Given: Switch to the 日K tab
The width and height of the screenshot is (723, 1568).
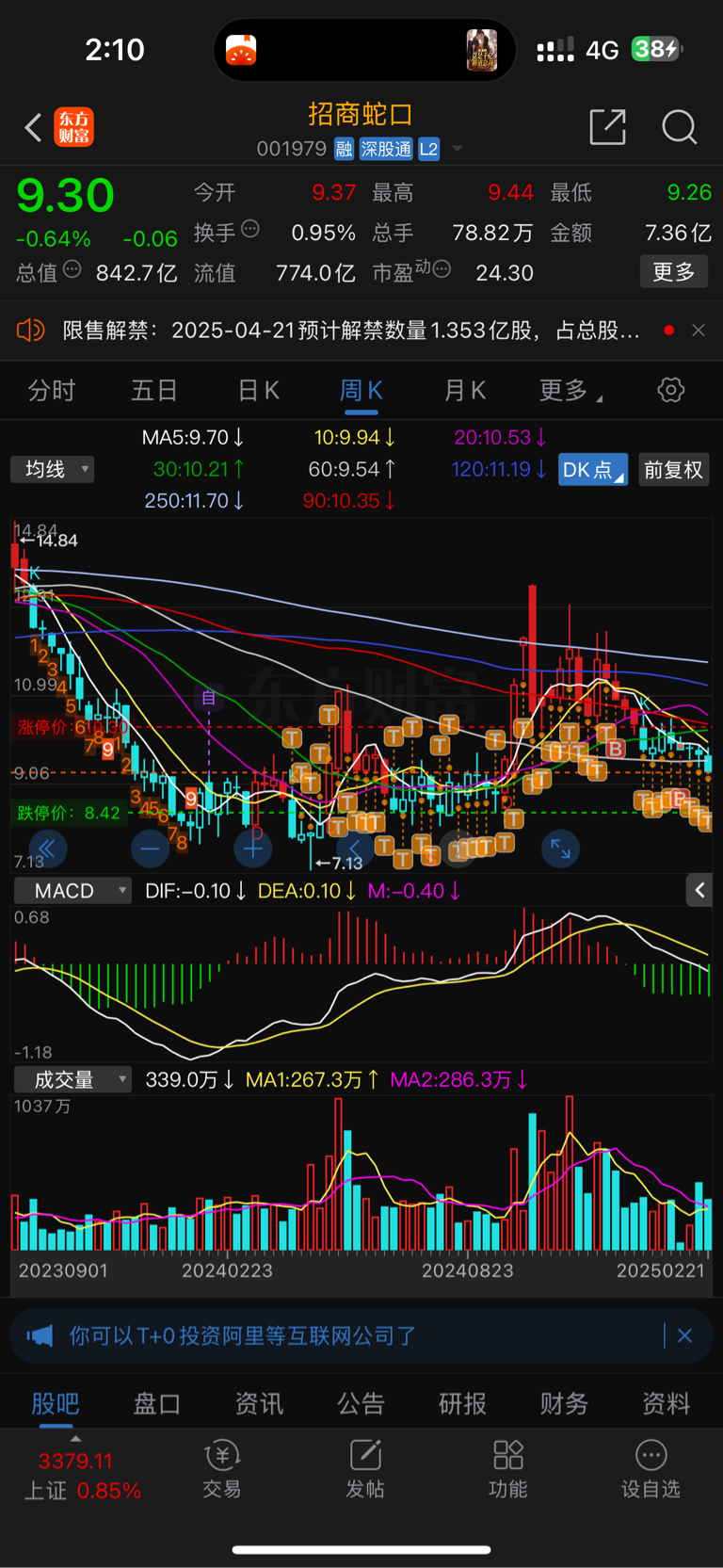Looking at the screenshot, I should pos(259,391).
